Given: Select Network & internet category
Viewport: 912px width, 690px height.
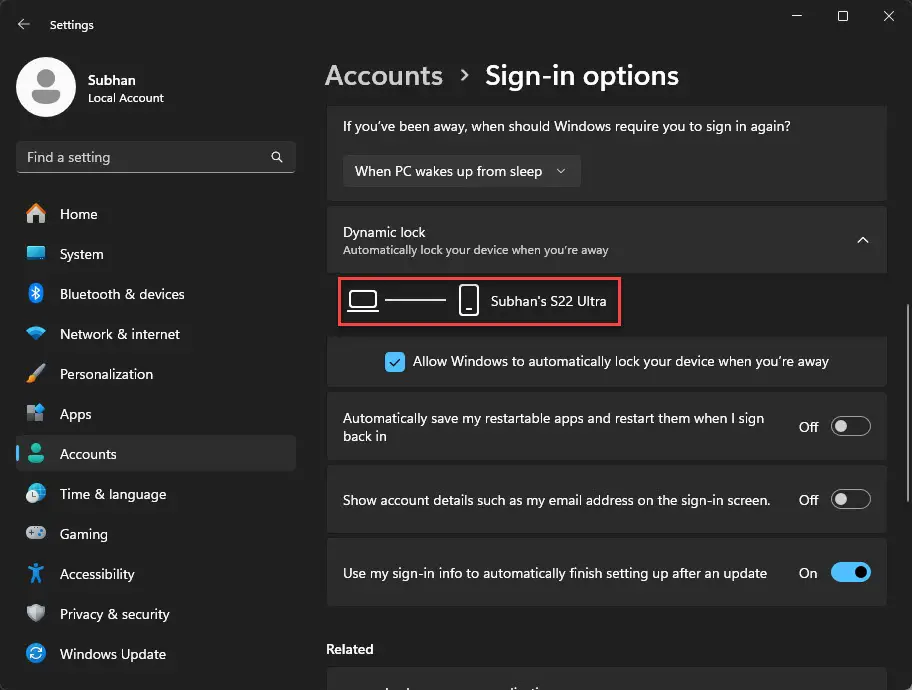Looking at the screenshot, I should pos(156,334).
